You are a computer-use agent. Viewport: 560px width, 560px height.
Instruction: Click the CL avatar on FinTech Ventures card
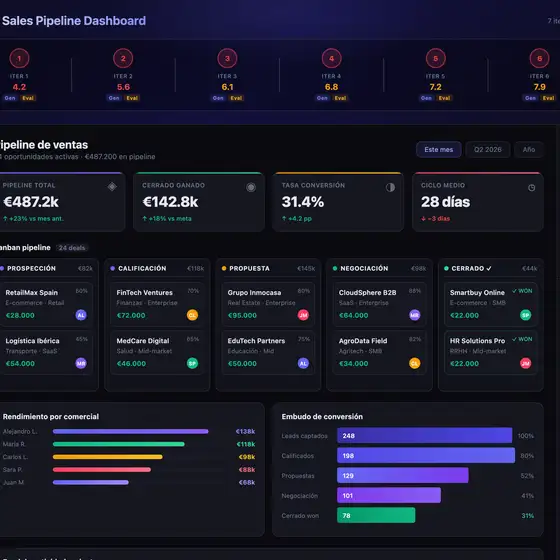coord(192,315)
